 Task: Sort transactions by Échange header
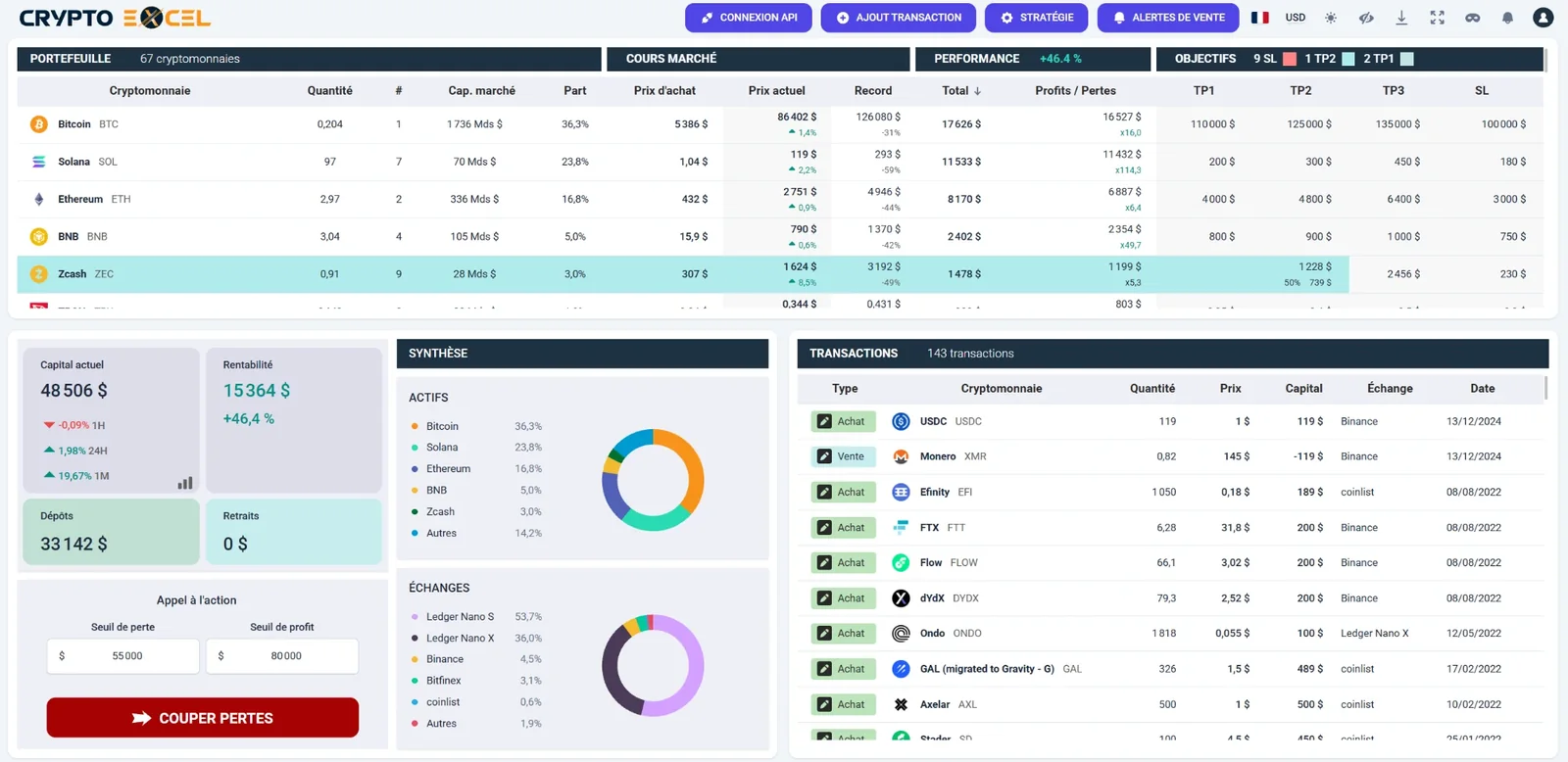tap(1390, 388)
